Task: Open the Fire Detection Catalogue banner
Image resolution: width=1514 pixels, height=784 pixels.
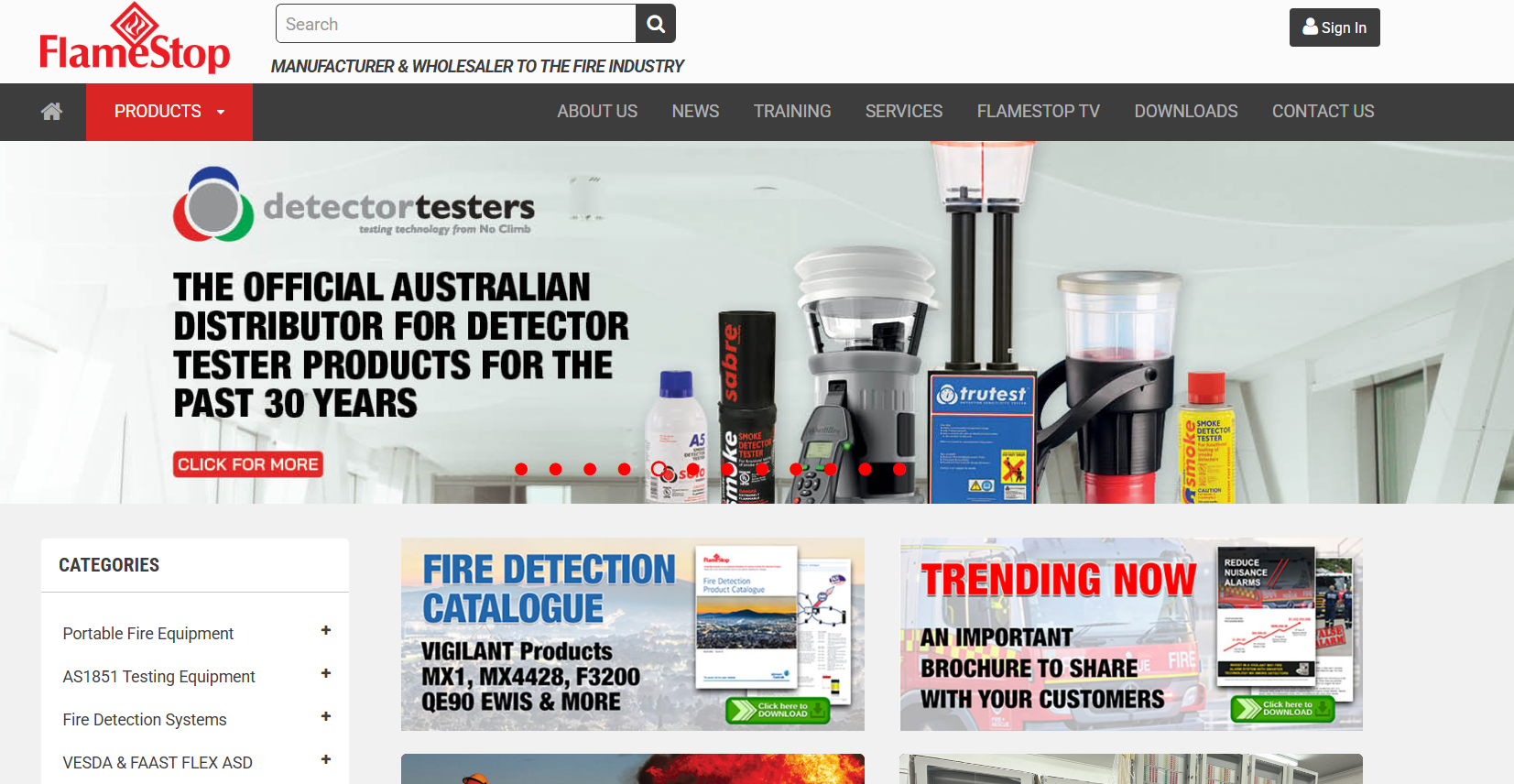Action: coord(633,634)
